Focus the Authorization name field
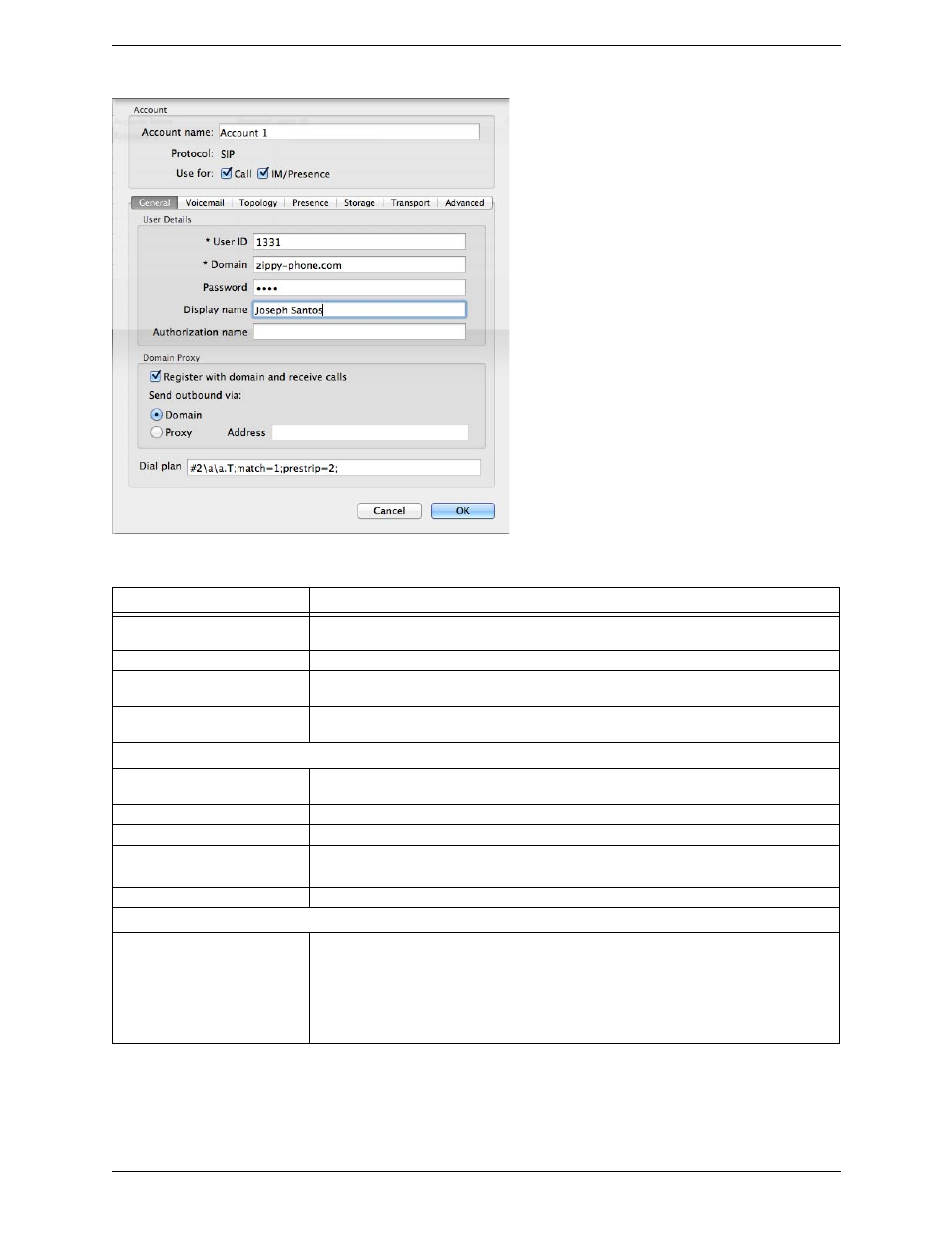The width and height of the screenshot is (952, 1233). tap(359, 332)
